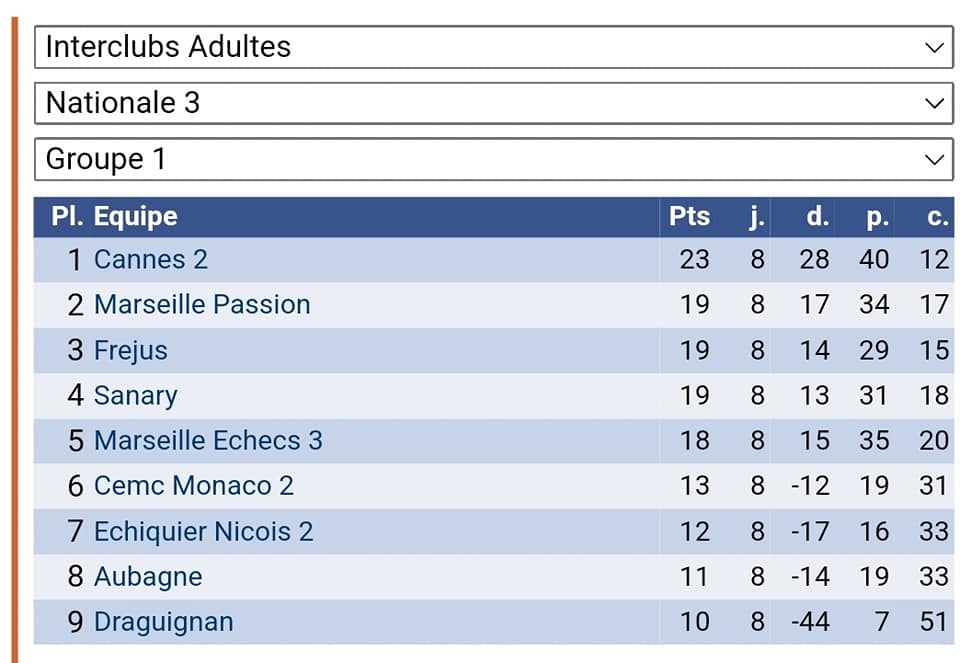Click the Pl. column header
The image size is (960, 663).
click(x=66, y=217)
